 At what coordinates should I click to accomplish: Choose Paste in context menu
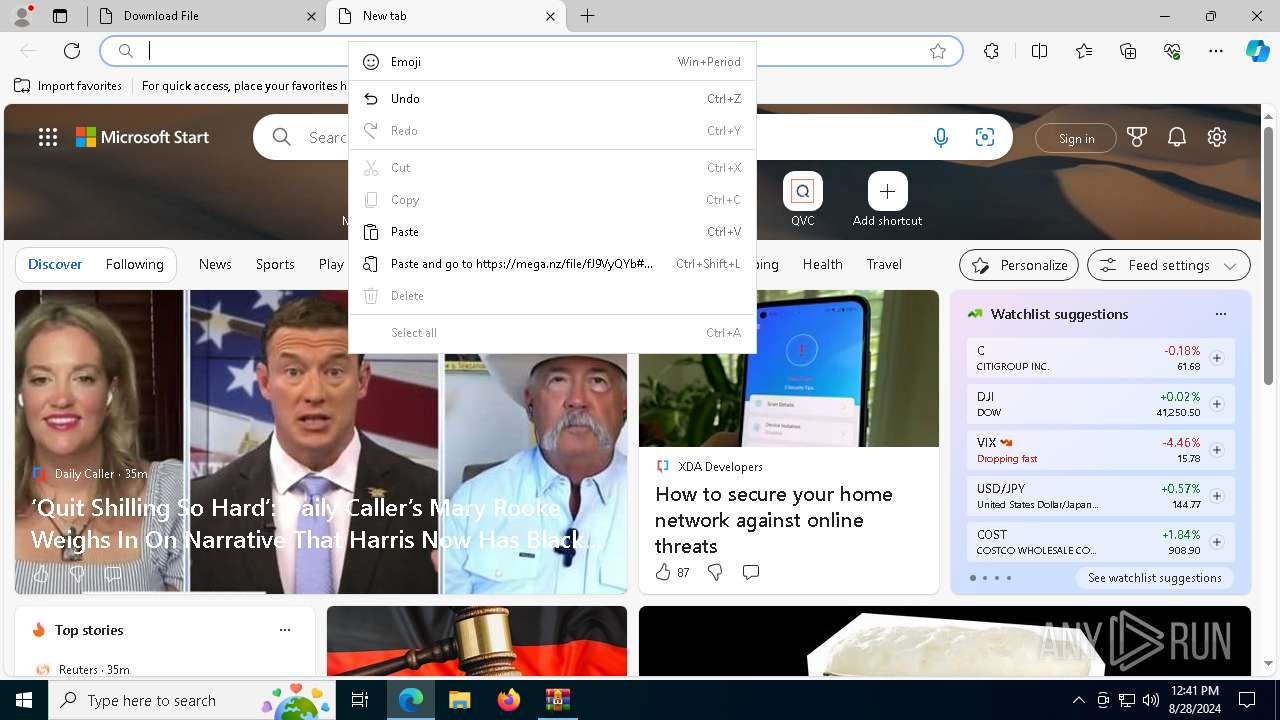552,232
